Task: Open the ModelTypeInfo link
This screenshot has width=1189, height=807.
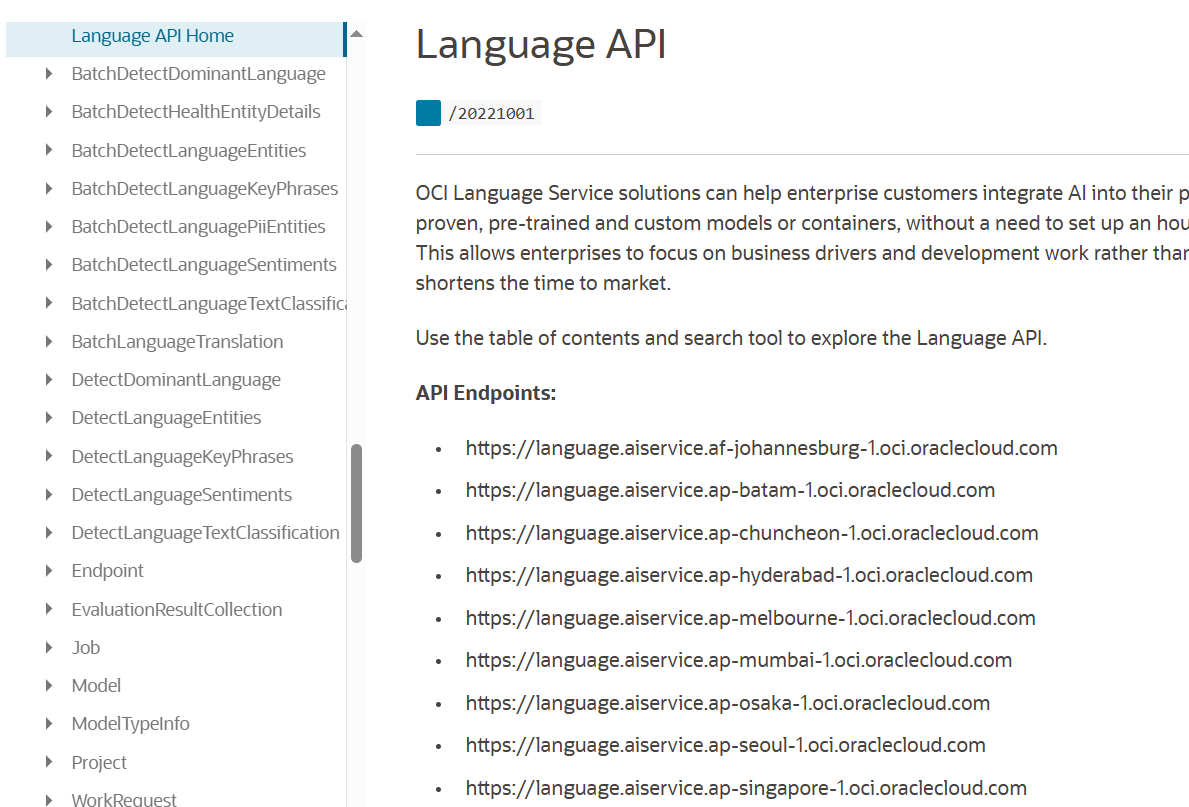Action: [130, 724]
